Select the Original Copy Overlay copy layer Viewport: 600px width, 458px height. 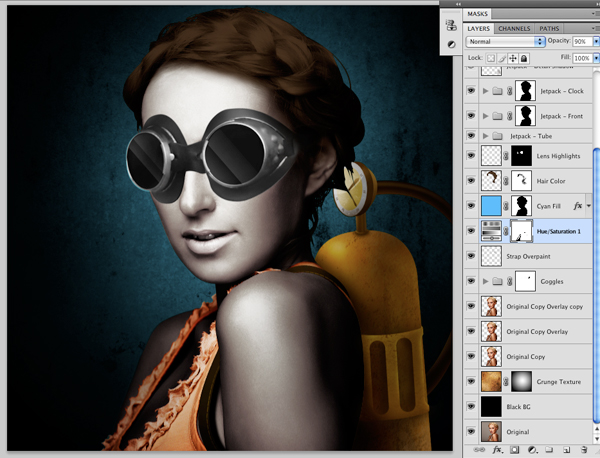coord(528,306)
